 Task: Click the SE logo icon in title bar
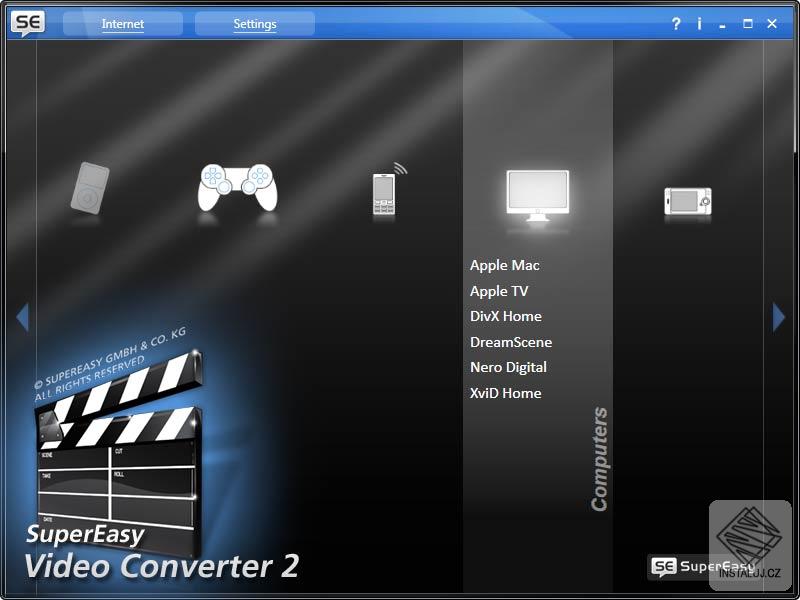[x=28, y=23]
